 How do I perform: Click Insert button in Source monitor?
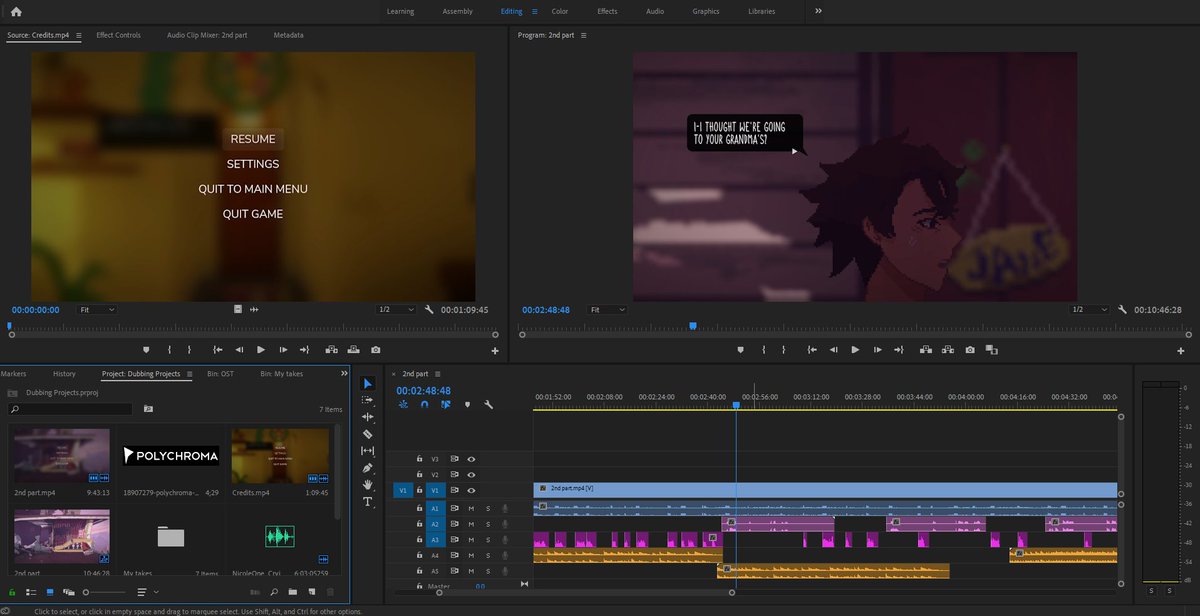point(330,350)
